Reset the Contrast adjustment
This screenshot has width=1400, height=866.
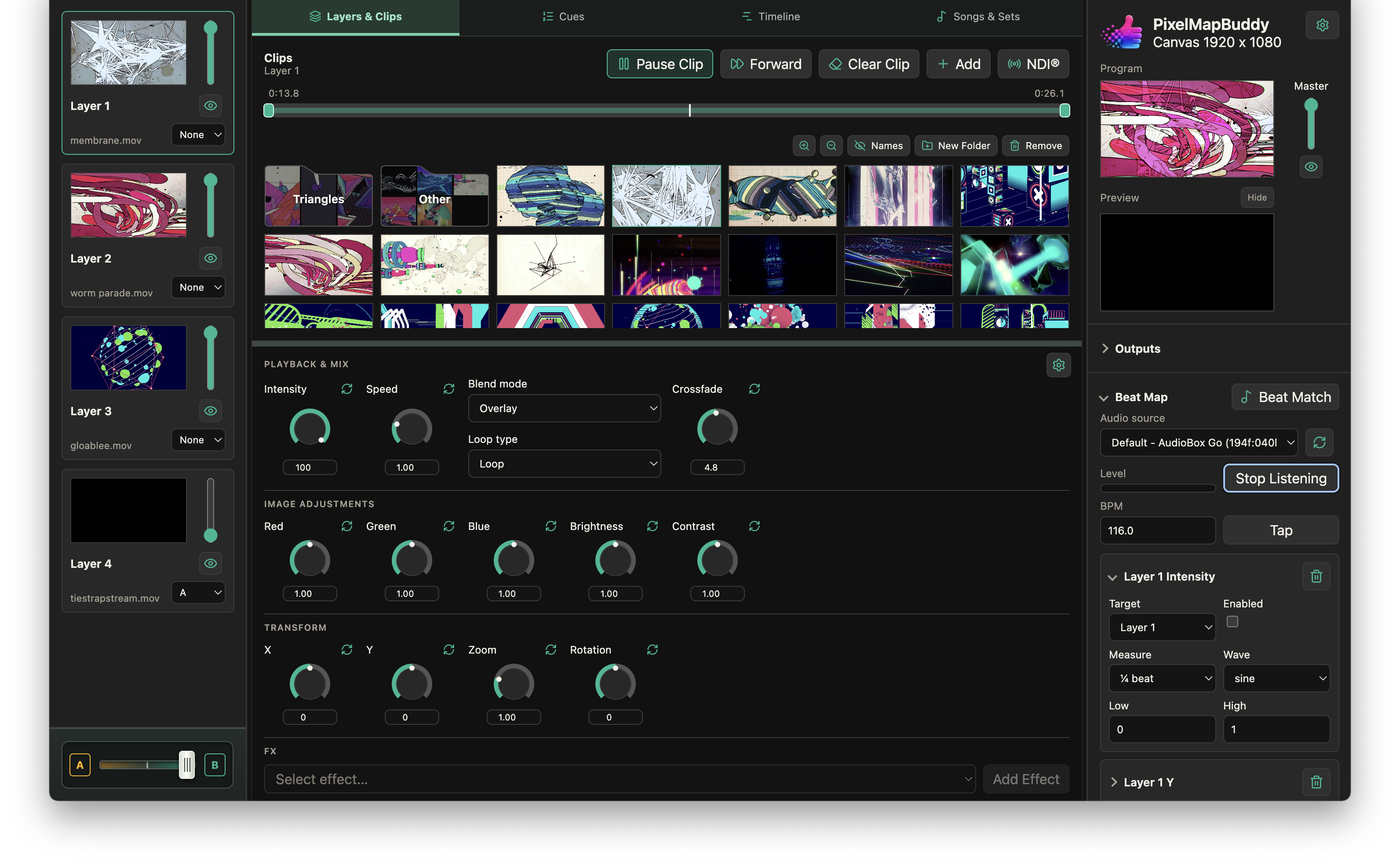[754, 526]
